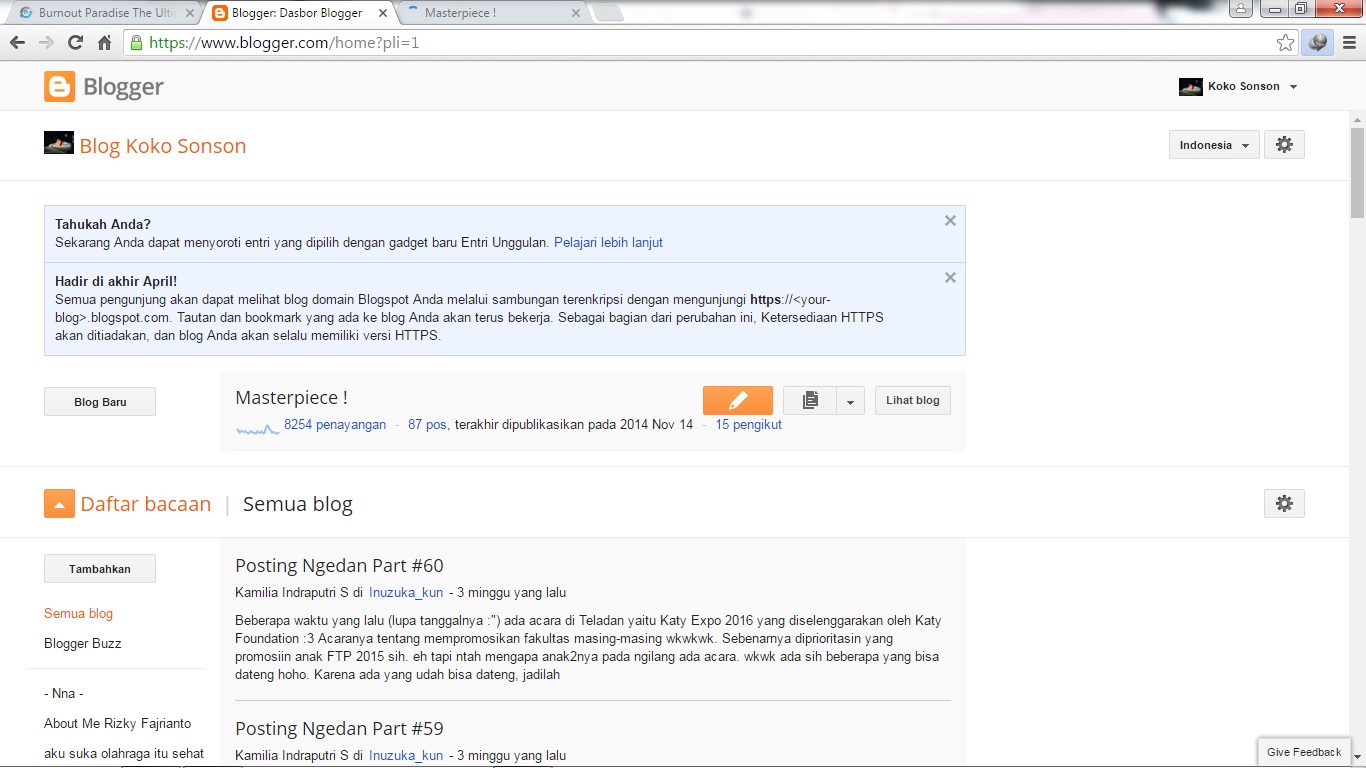The height and width of the screenshot is (768, 1366).
Task: Open reading list settings gear icon
Action: (x=1285, y=504)
